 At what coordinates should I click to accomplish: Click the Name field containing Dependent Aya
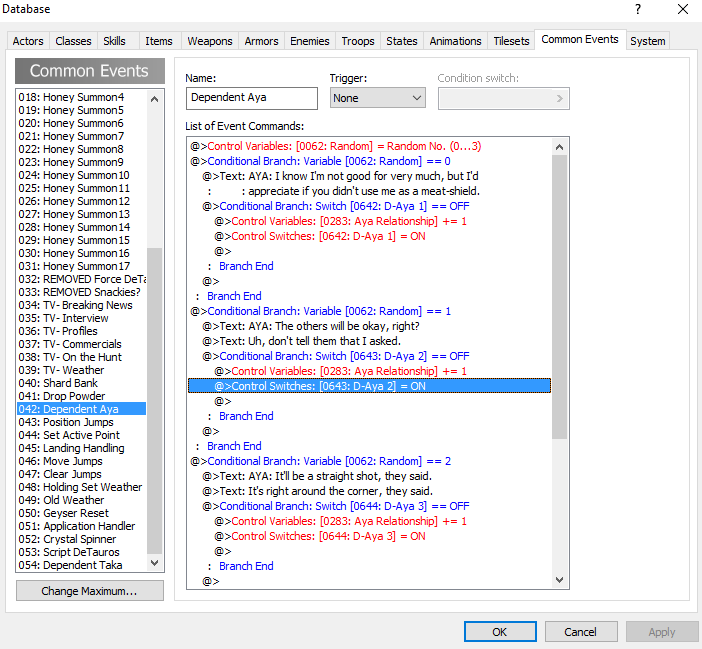point(252,98)
